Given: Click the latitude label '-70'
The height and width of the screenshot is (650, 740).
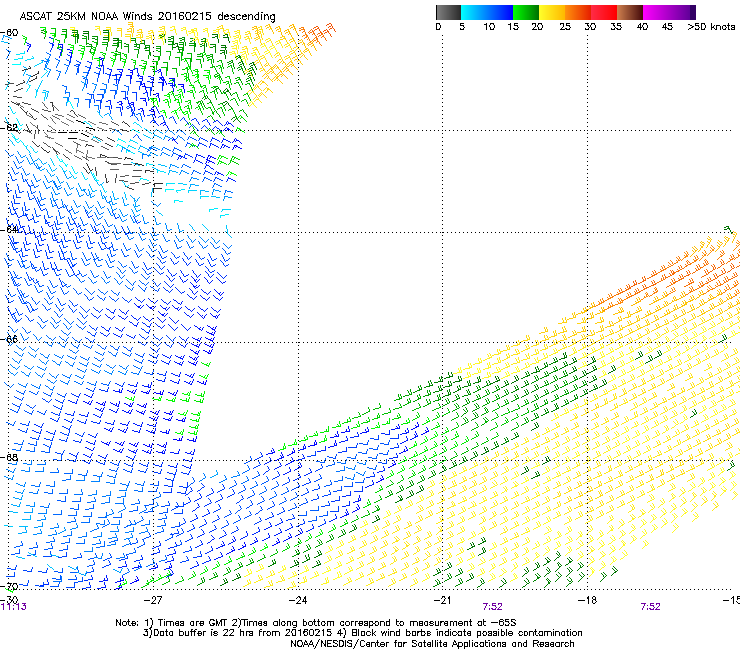Looking at the screenshot, I should tap(10, 586).
